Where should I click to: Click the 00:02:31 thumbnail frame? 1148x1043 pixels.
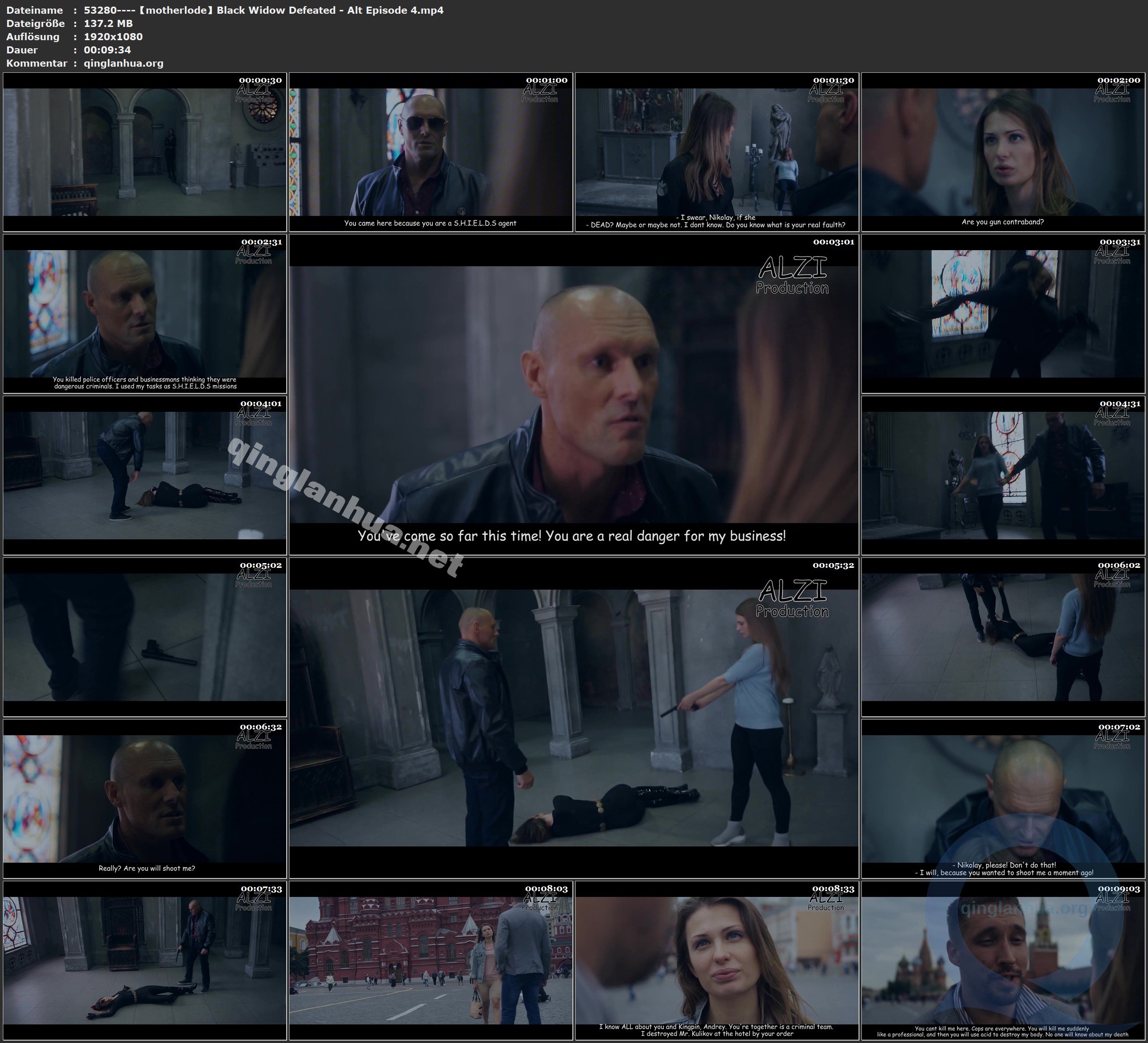[145, 313]
